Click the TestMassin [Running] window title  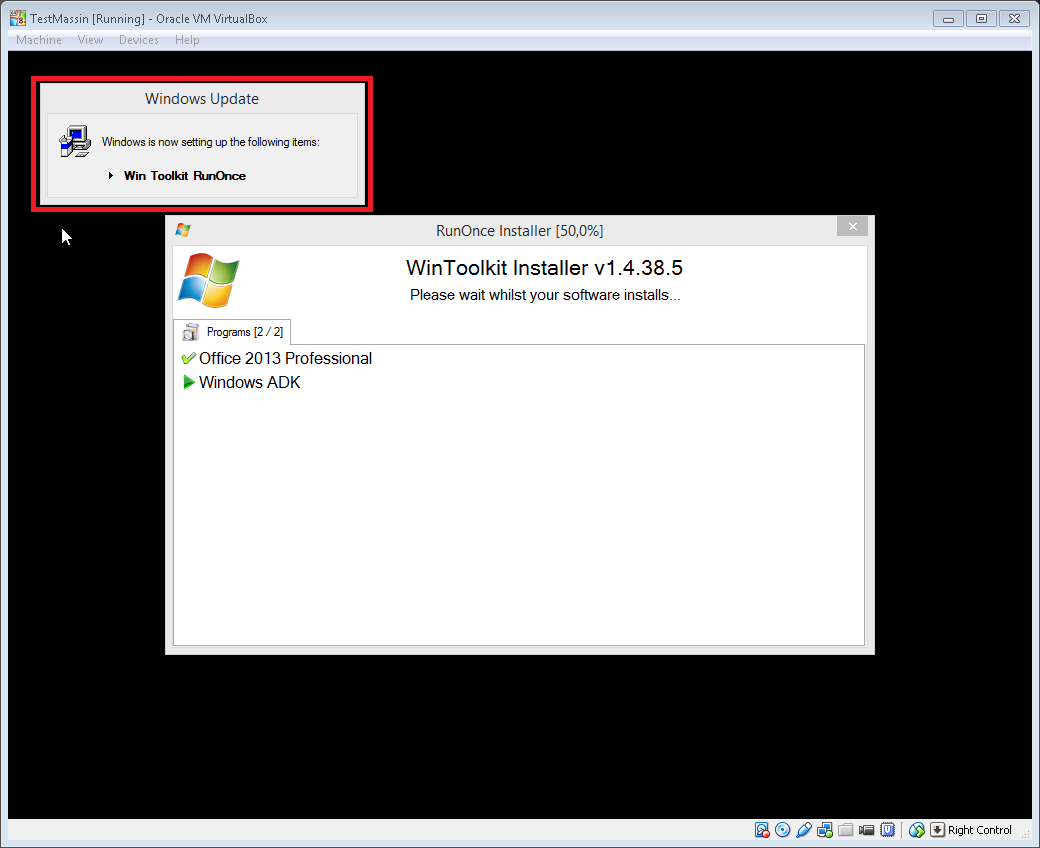pos(149,19)
